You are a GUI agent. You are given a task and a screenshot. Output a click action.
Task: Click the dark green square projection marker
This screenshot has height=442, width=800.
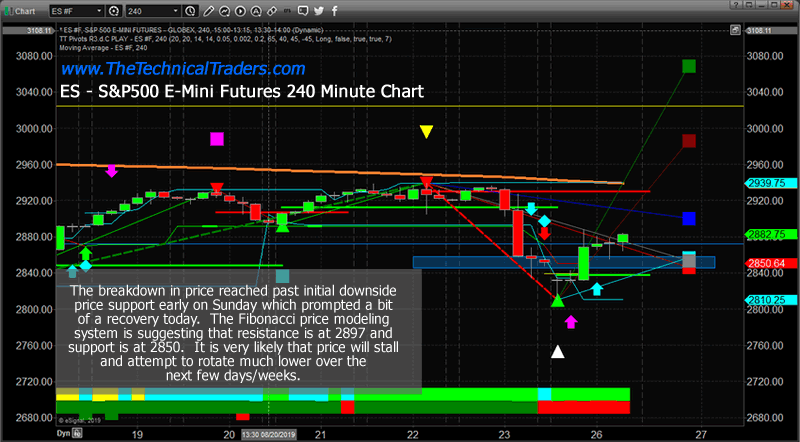(x=689, y=66)
